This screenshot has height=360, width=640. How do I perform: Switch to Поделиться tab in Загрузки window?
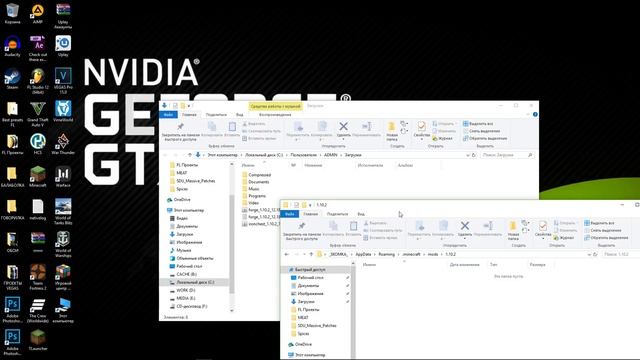point(216,115)
